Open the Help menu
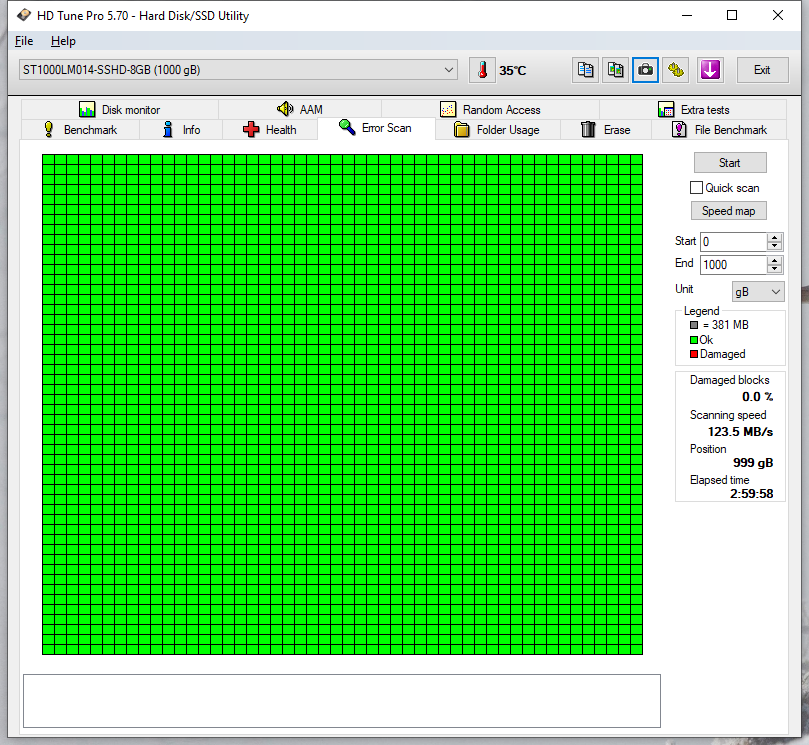Screen dimensions: 809x745 pos(63,41)
